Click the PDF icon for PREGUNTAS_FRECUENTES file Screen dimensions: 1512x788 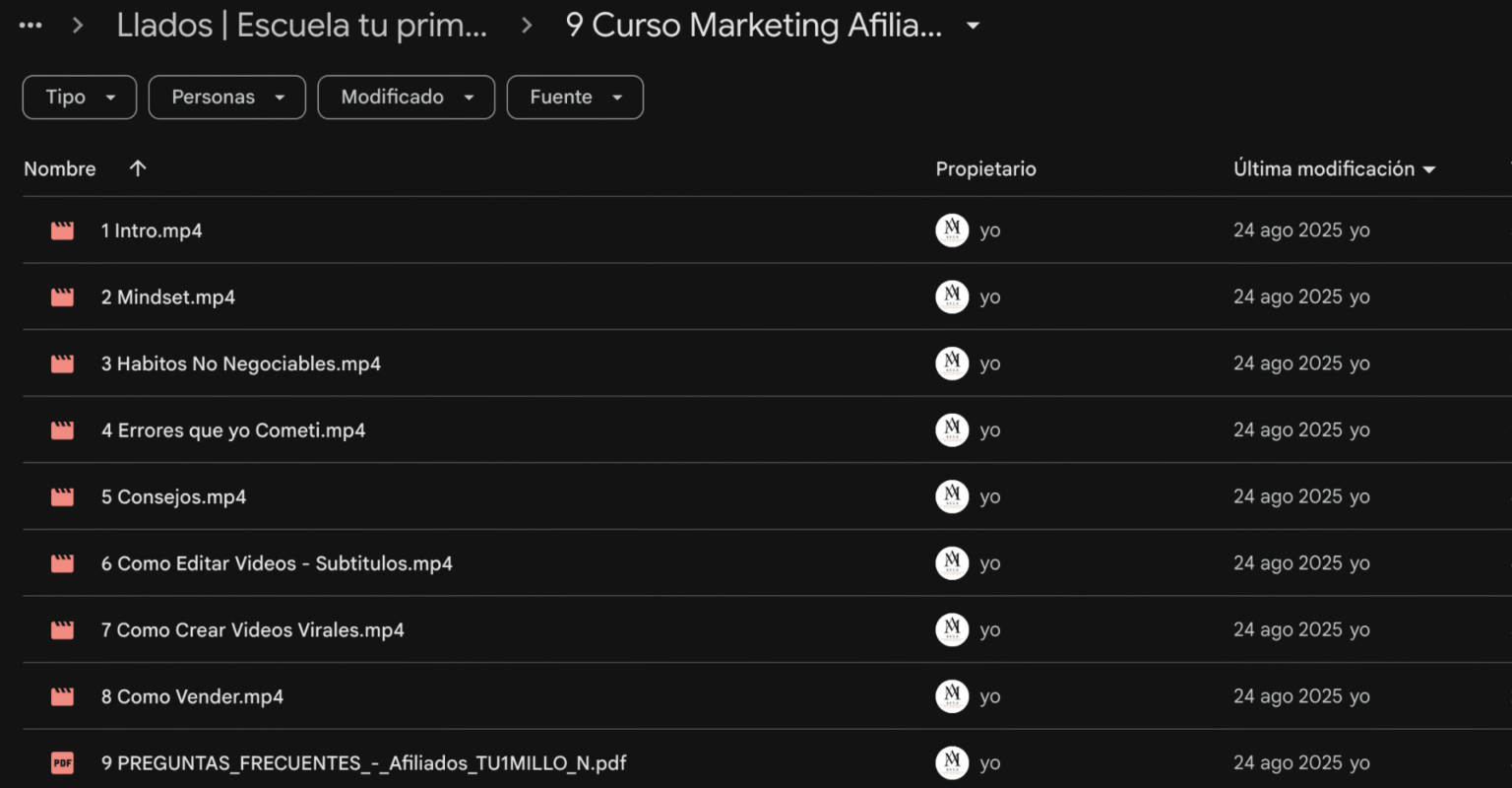click(62, 763)
